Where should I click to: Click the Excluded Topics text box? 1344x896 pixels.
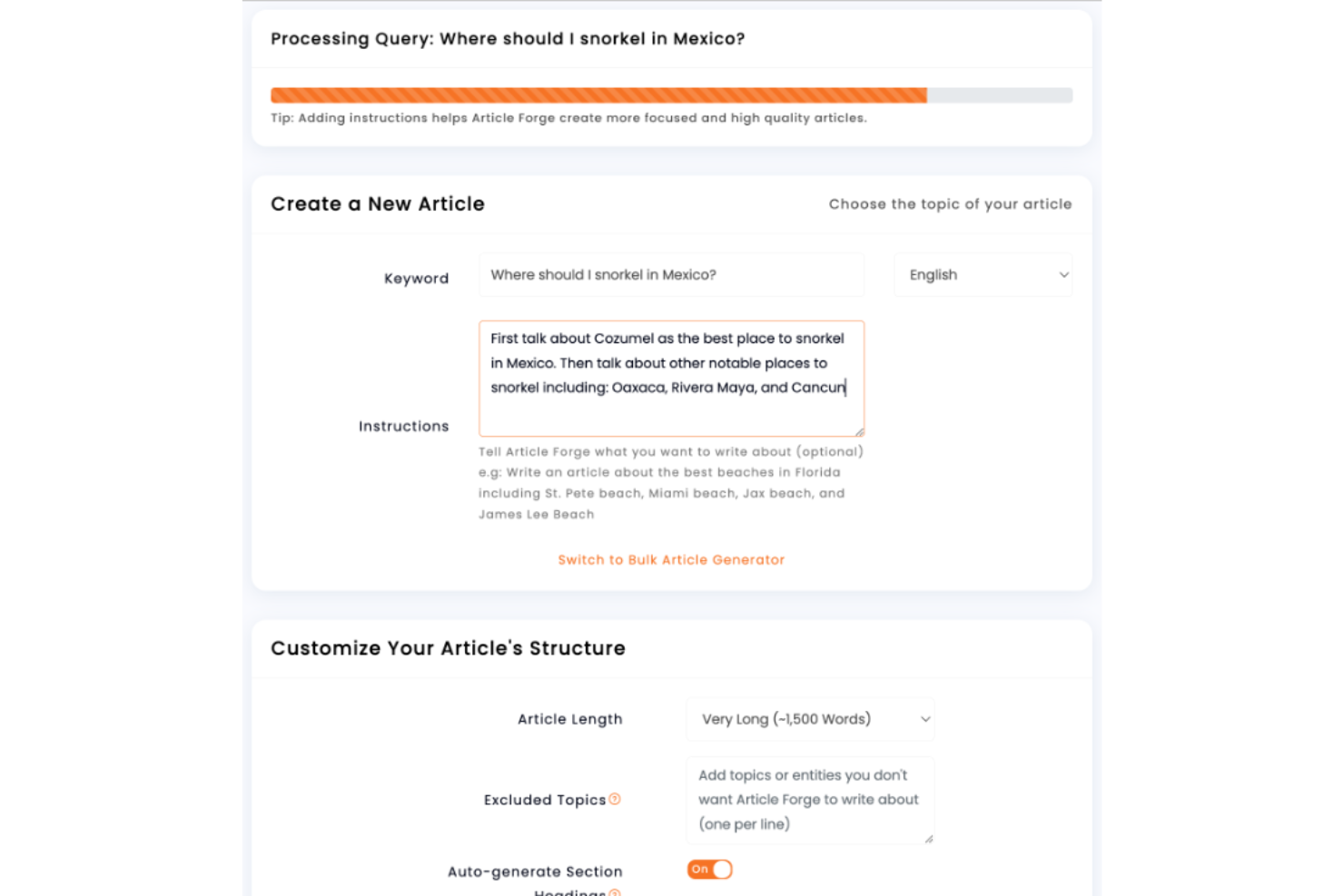(810, 800)
